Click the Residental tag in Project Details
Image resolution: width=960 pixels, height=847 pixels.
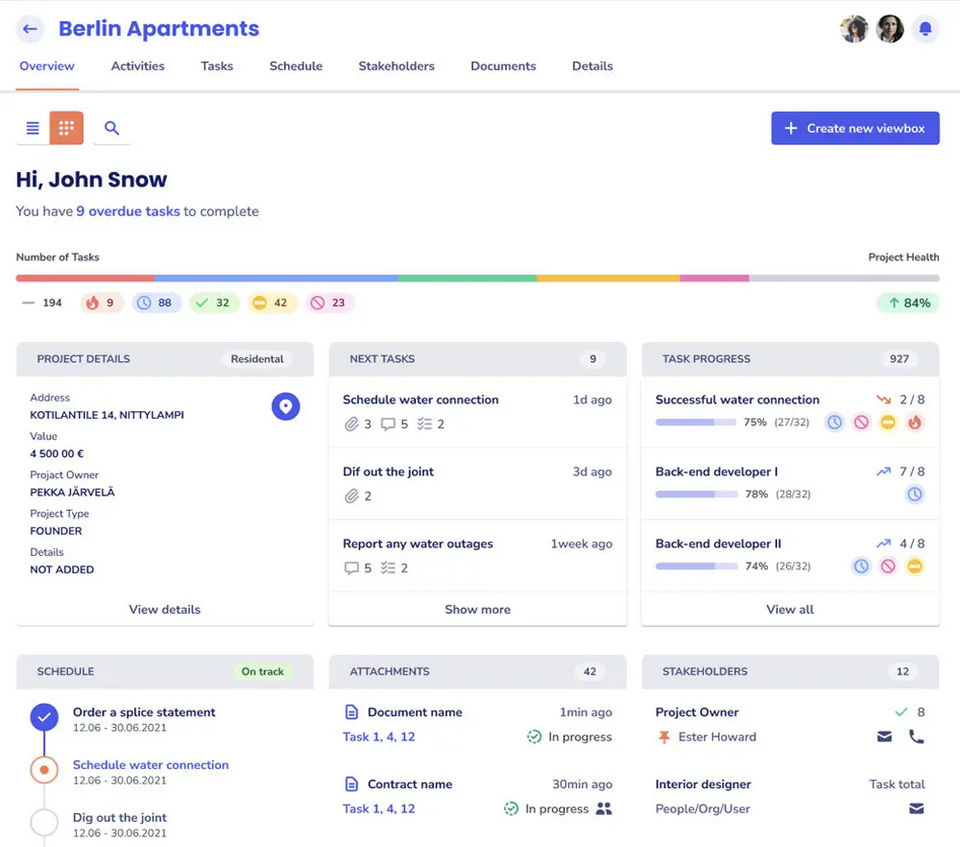pyautogui.click(x=257, y=359)
